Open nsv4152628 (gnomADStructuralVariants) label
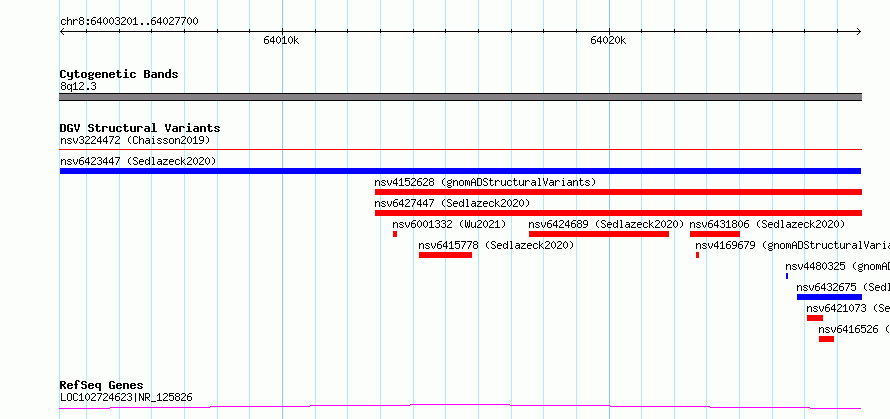The height and width of the screenshot is (419, 890). (x=485, y=182)
